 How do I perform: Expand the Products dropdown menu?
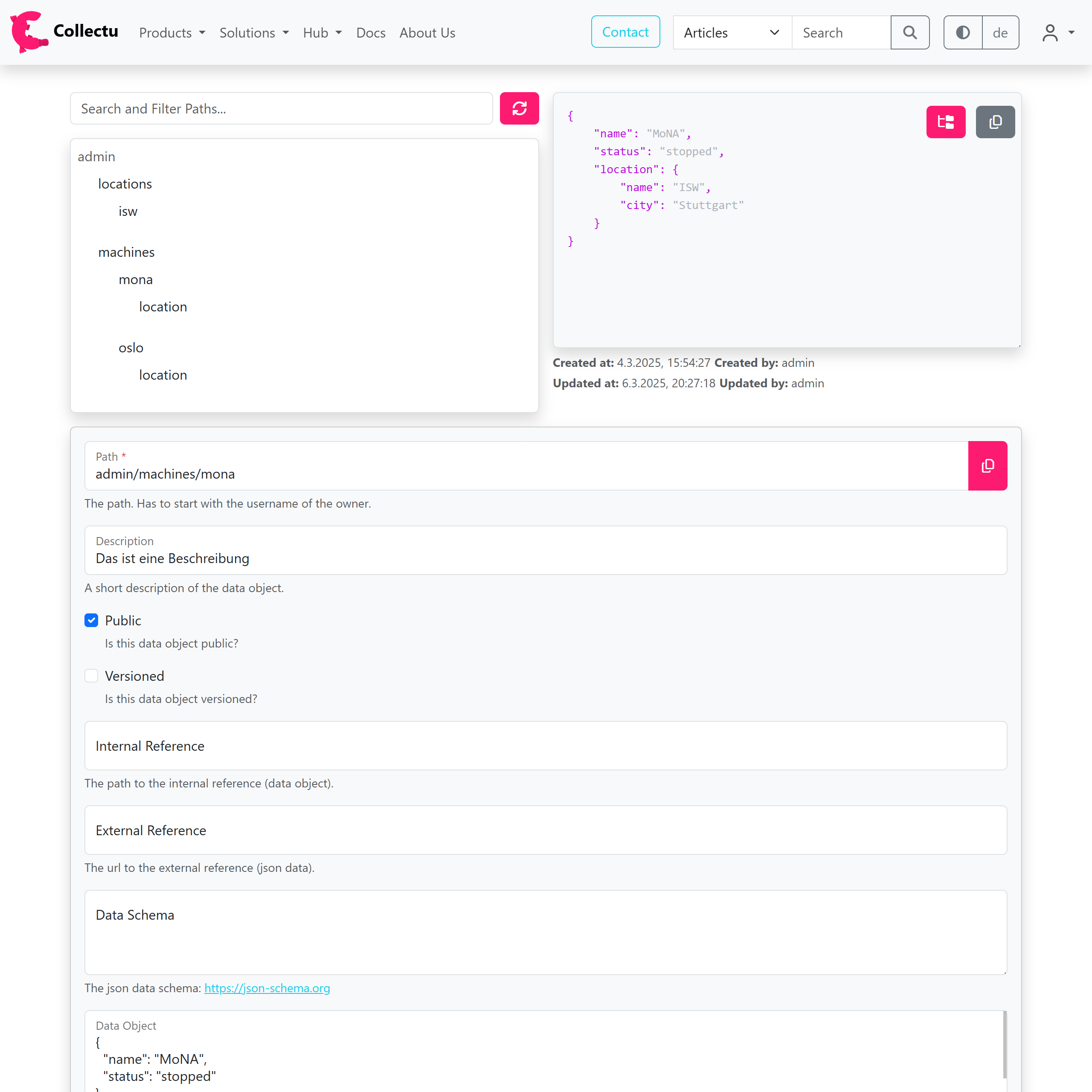click(172, 32)
